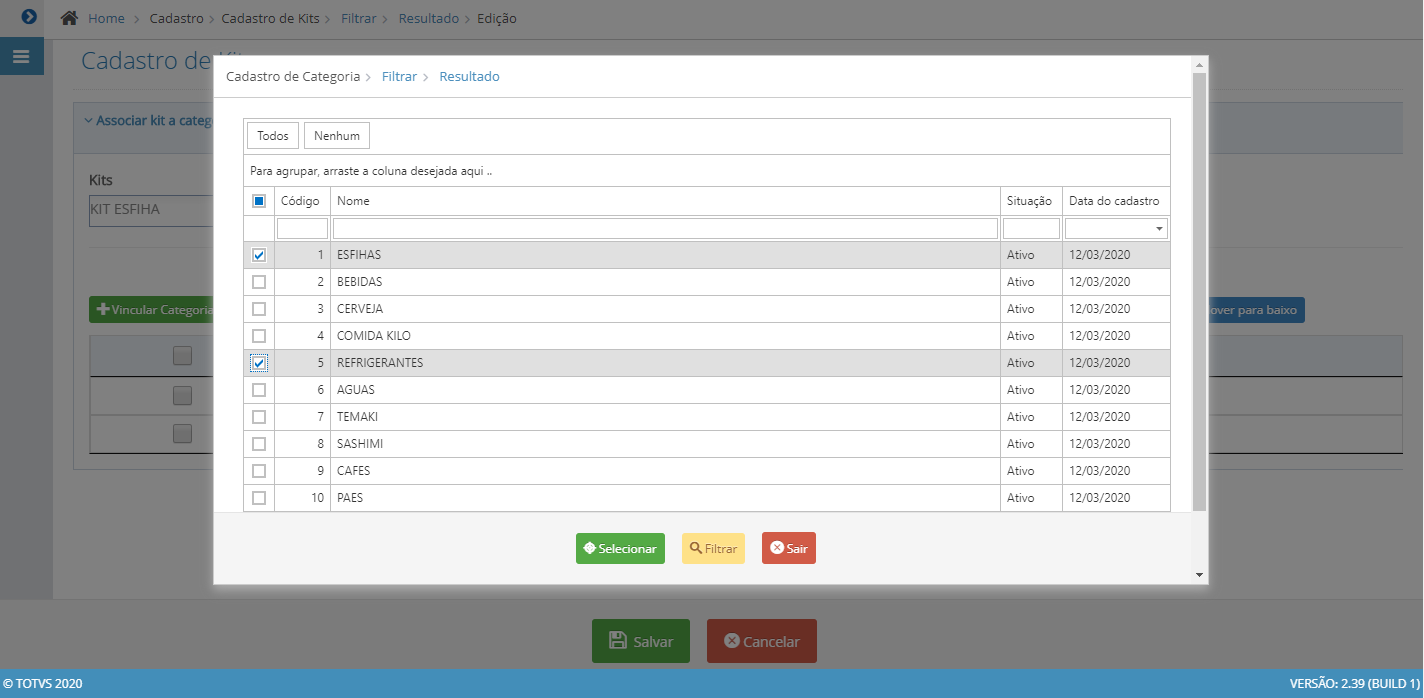
Task: Click the Salvar button
Action: tap(641, 641)
